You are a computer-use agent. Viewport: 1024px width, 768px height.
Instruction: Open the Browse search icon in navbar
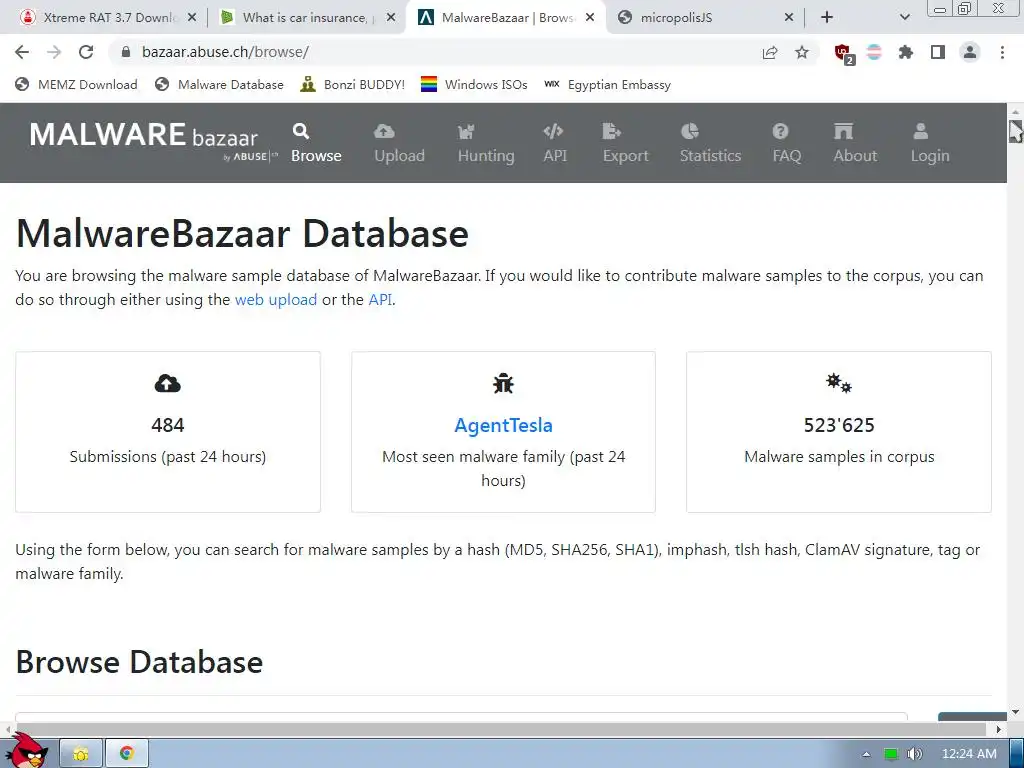click(300, 131)
